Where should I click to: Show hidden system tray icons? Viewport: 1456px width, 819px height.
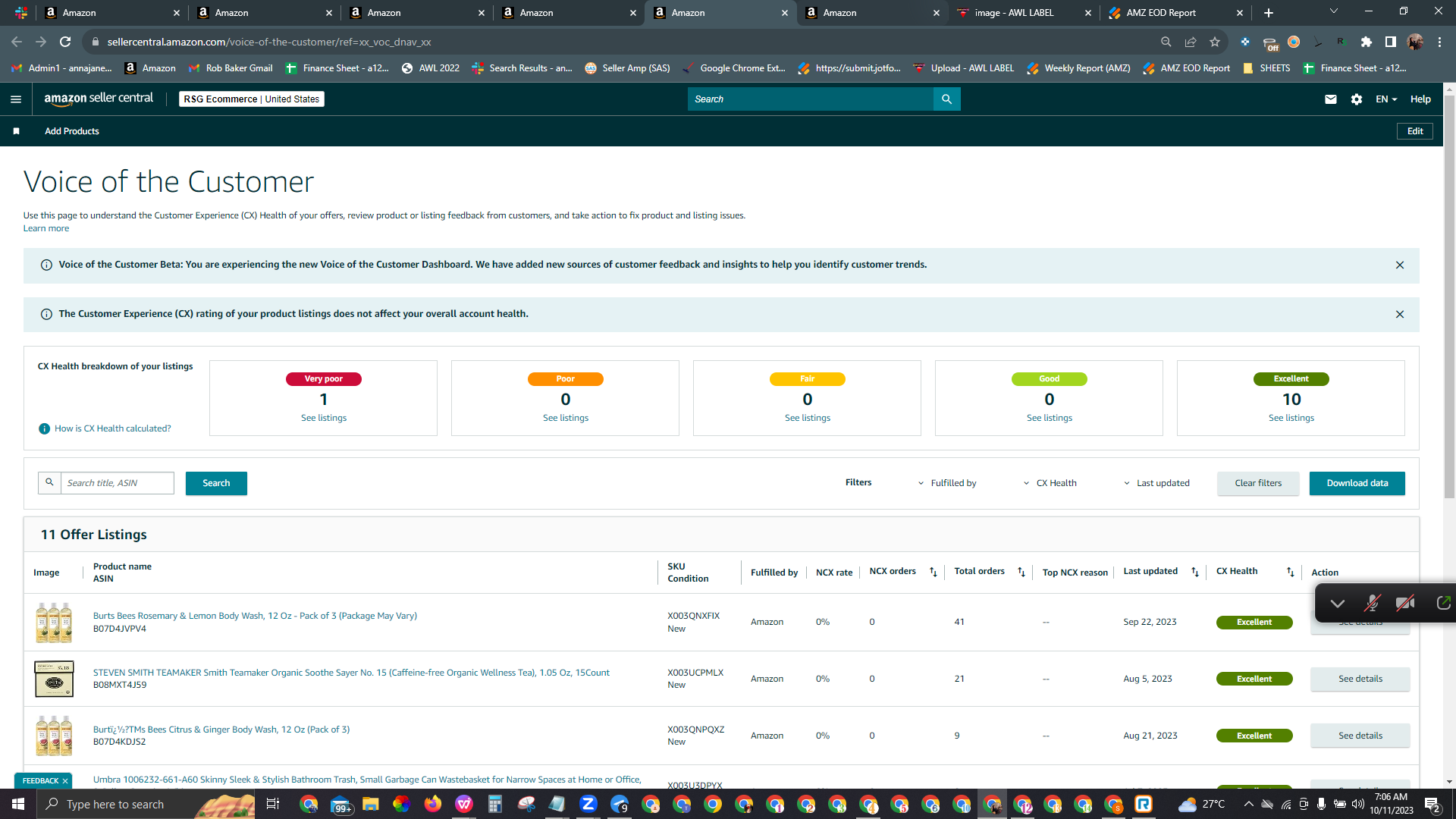pyautogui.click(x=1248, y=804)
